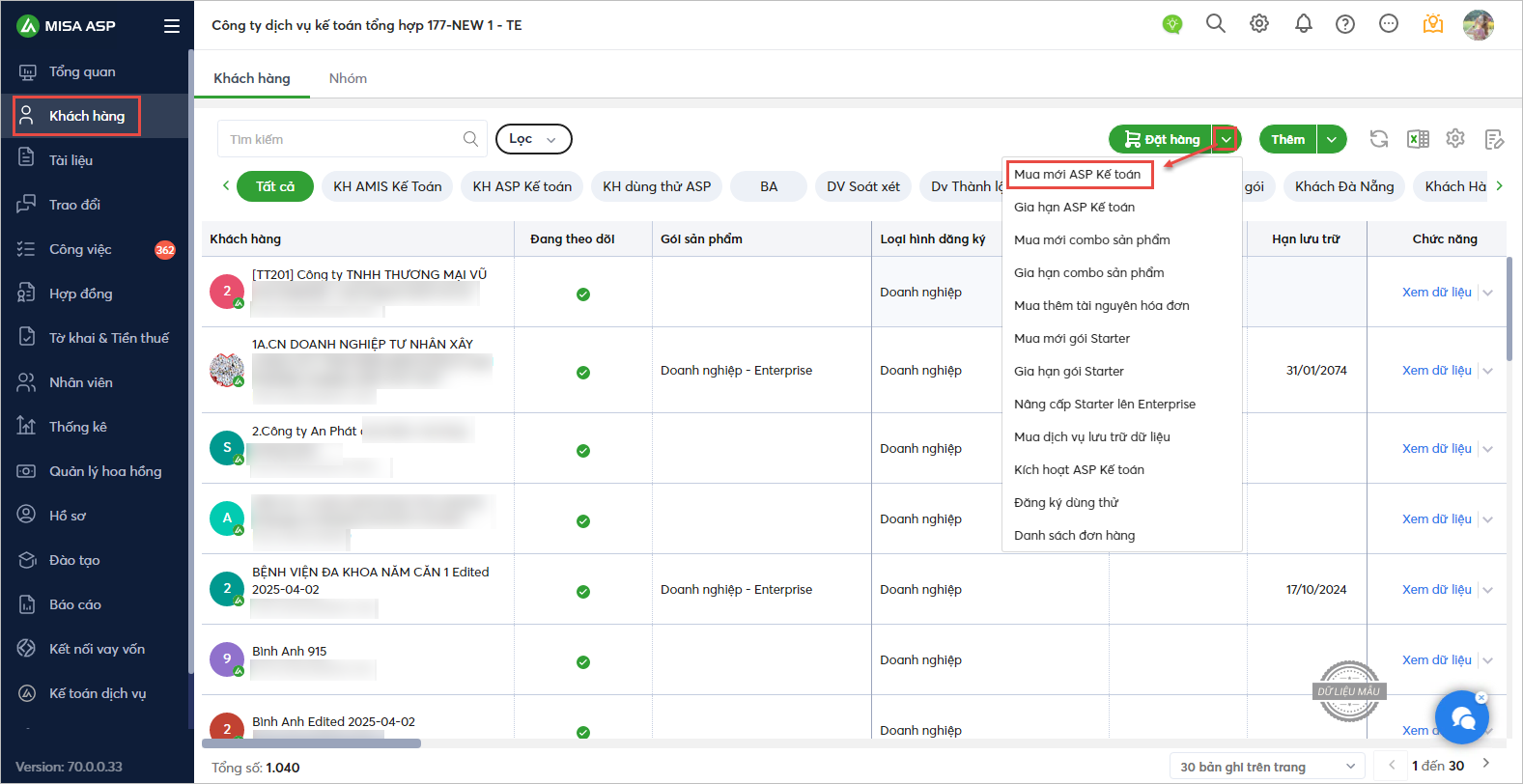
Task: Toggle Đang theo dõi for Công ty An Phát
Action: [583, 451]
